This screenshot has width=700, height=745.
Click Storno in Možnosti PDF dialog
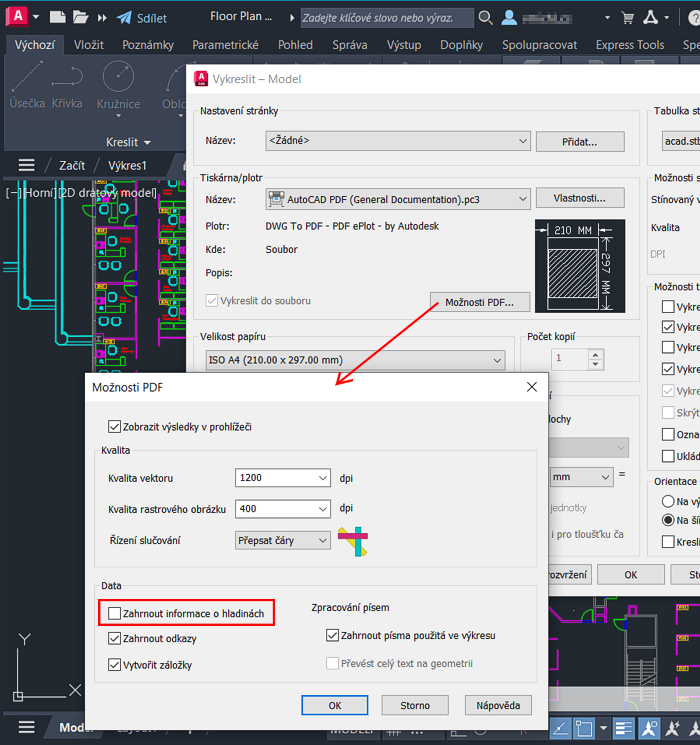[x=415, y=705]
